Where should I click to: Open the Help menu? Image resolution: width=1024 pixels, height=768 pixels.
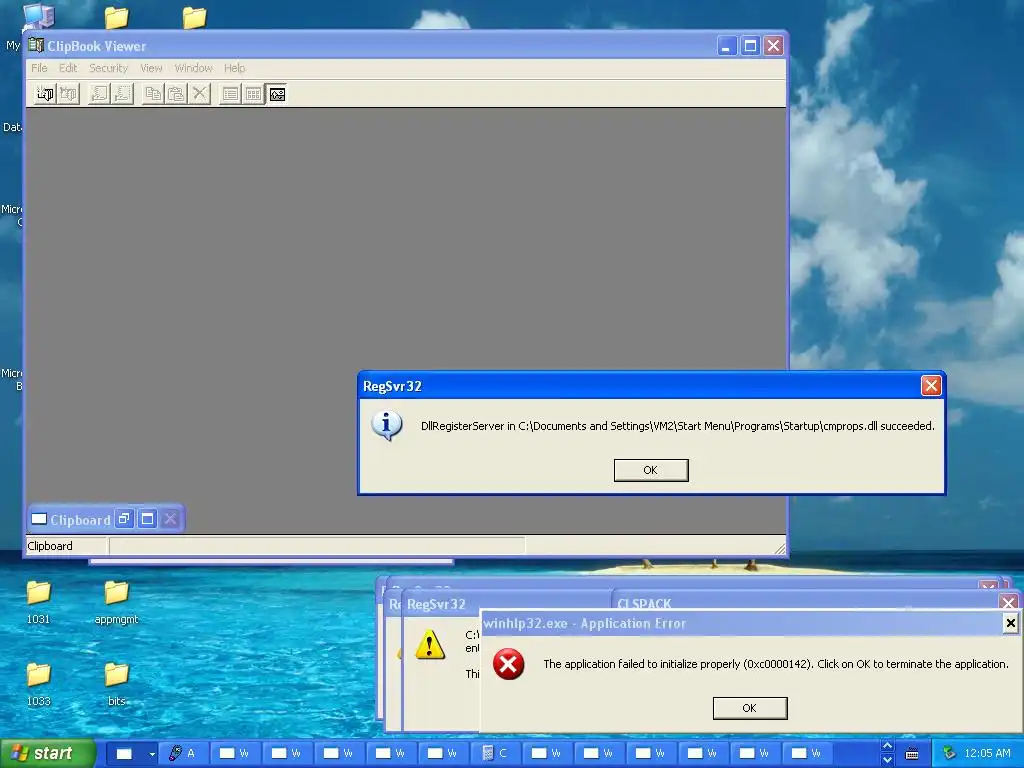tap(234, 68)
